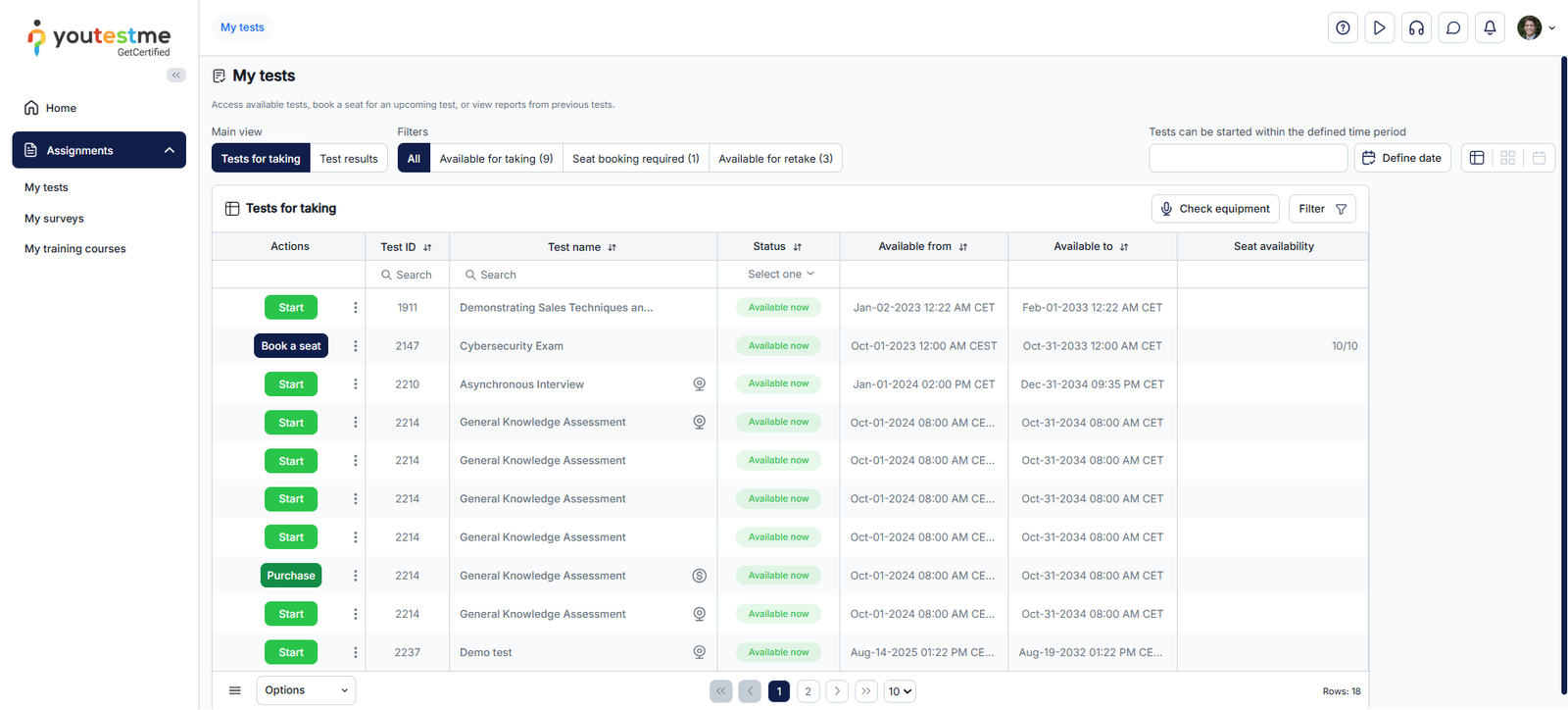Click Book a seat for Cybersecurity Exam
Image resolution: width=1568 pixels, height=710 pixels.
click(x=291, y=346)
